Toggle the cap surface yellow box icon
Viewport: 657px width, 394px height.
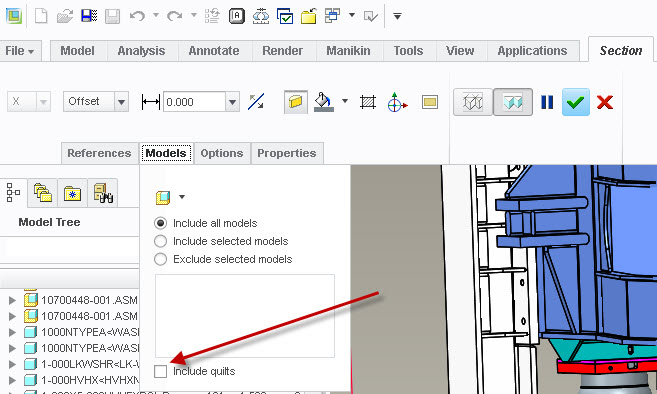pos(295,102)
